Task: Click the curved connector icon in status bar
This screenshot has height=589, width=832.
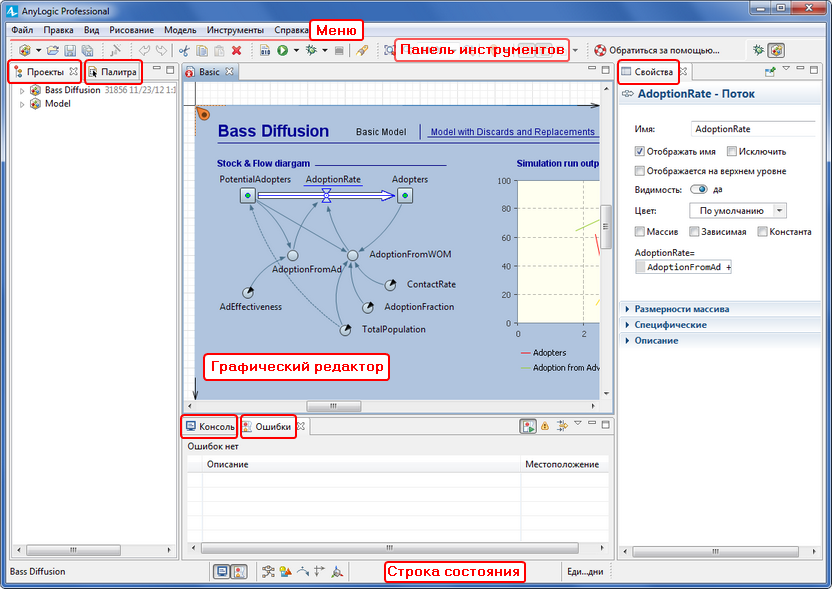Action: pos(302,571)
